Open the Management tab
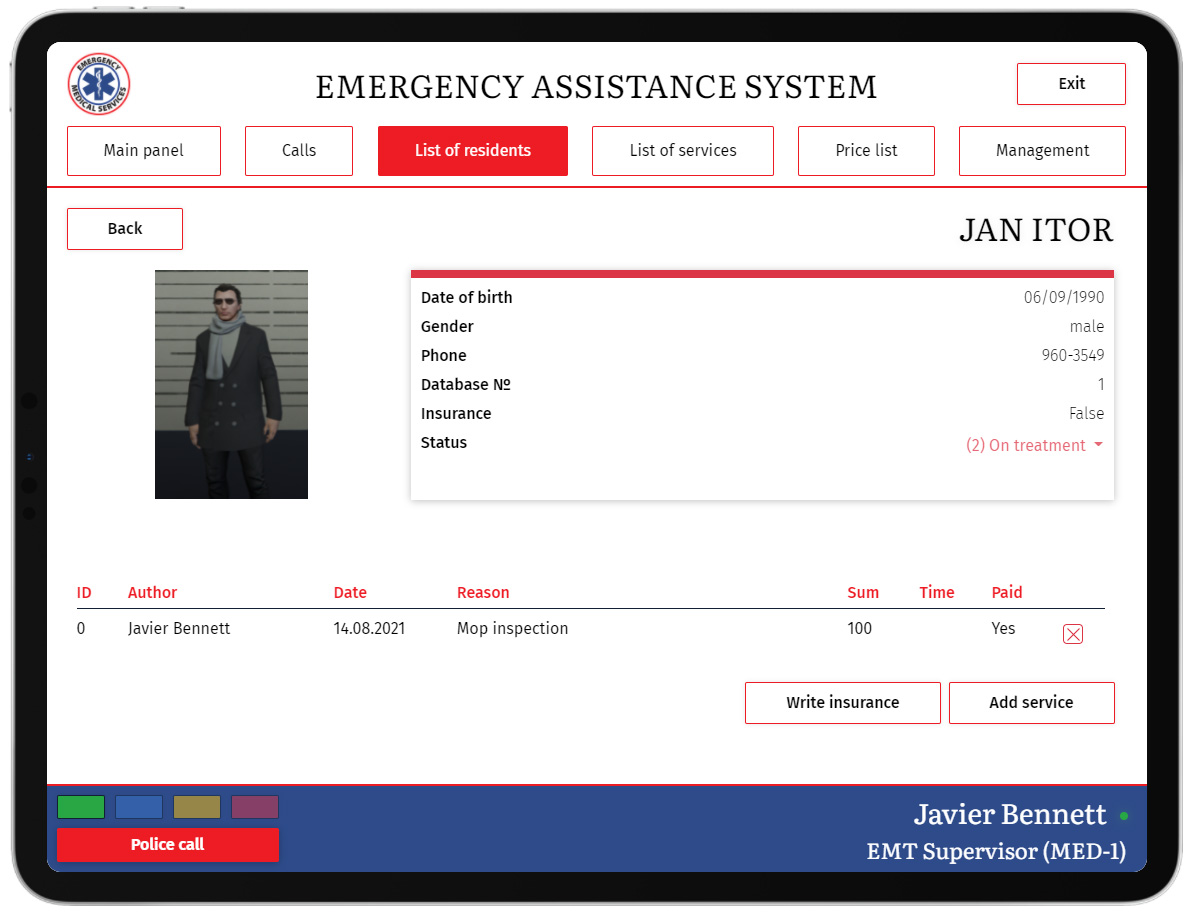Image resolution: width=1192 pixels, height=914 pixels. (1042, 151)
